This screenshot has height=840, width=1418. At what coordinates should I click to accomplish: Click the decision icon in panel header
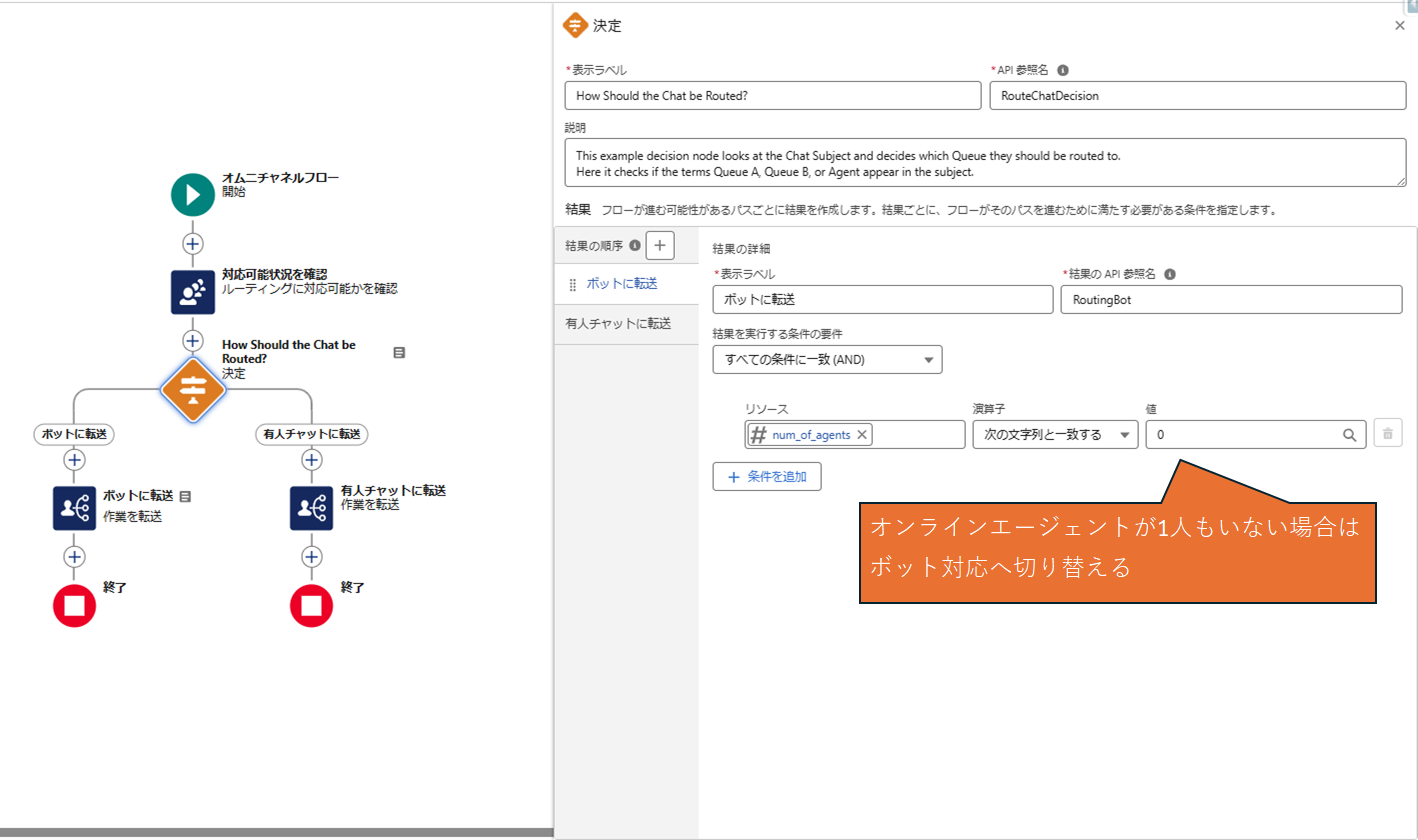point(575,25)
